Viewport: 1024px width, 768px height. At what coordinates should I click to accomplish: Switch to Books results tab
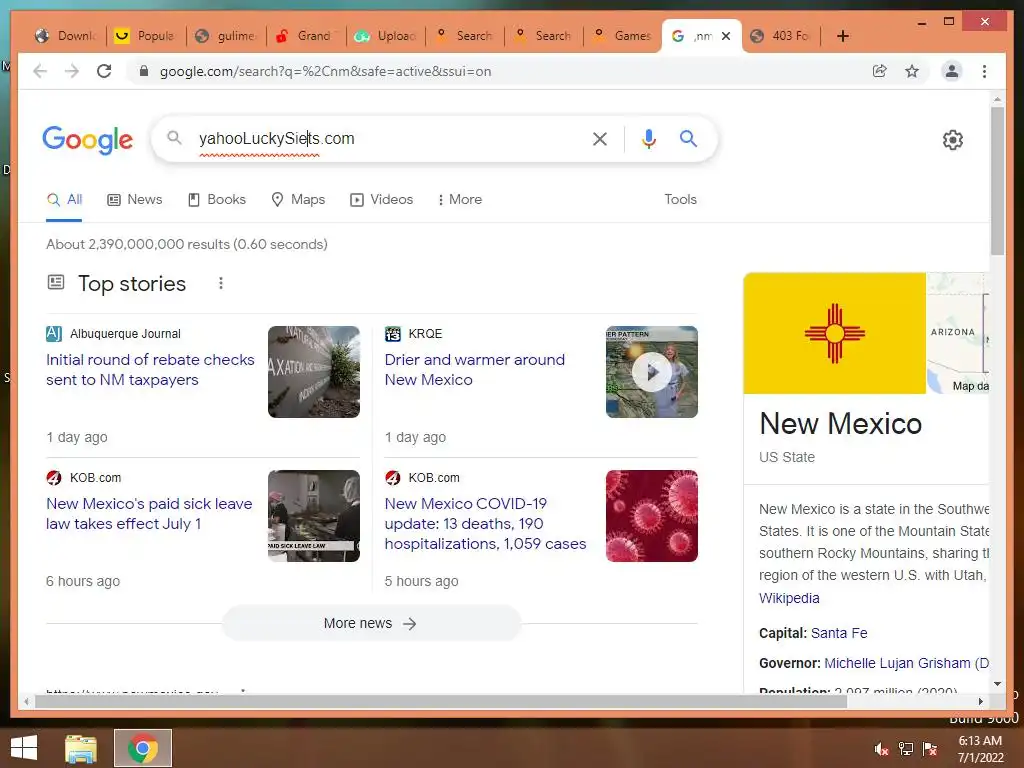(x=217, y=199)
